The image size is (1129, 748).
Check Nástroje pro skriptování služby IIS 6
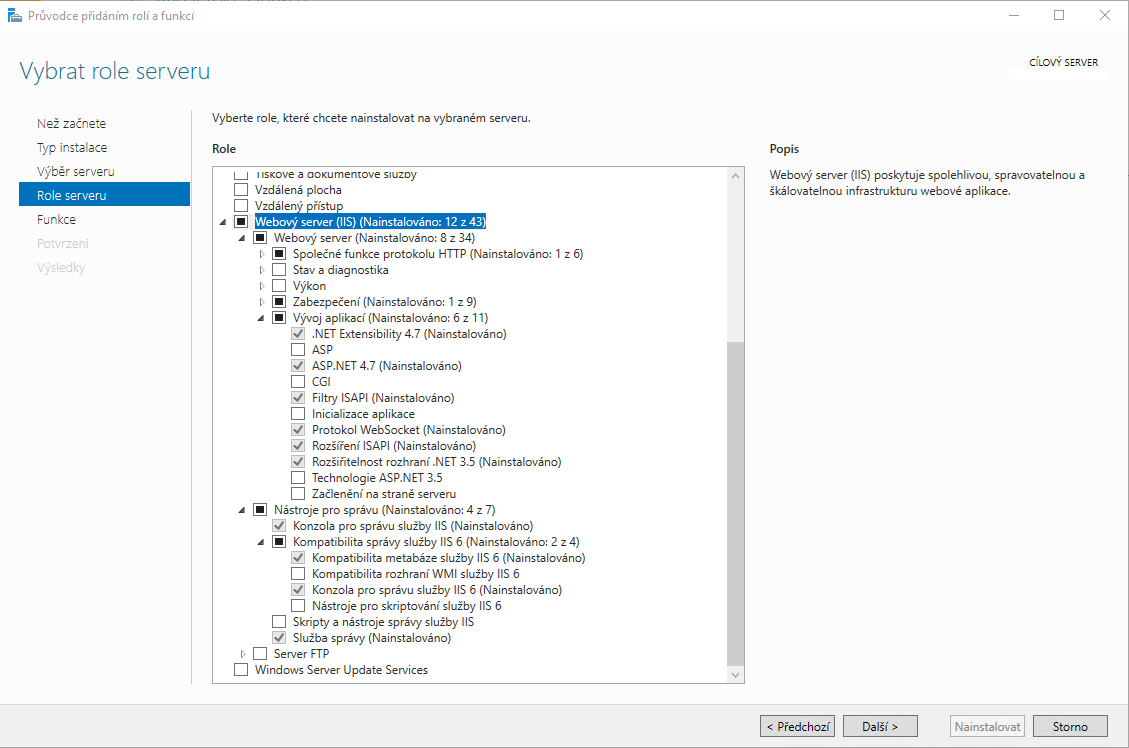tap(297, 606)
